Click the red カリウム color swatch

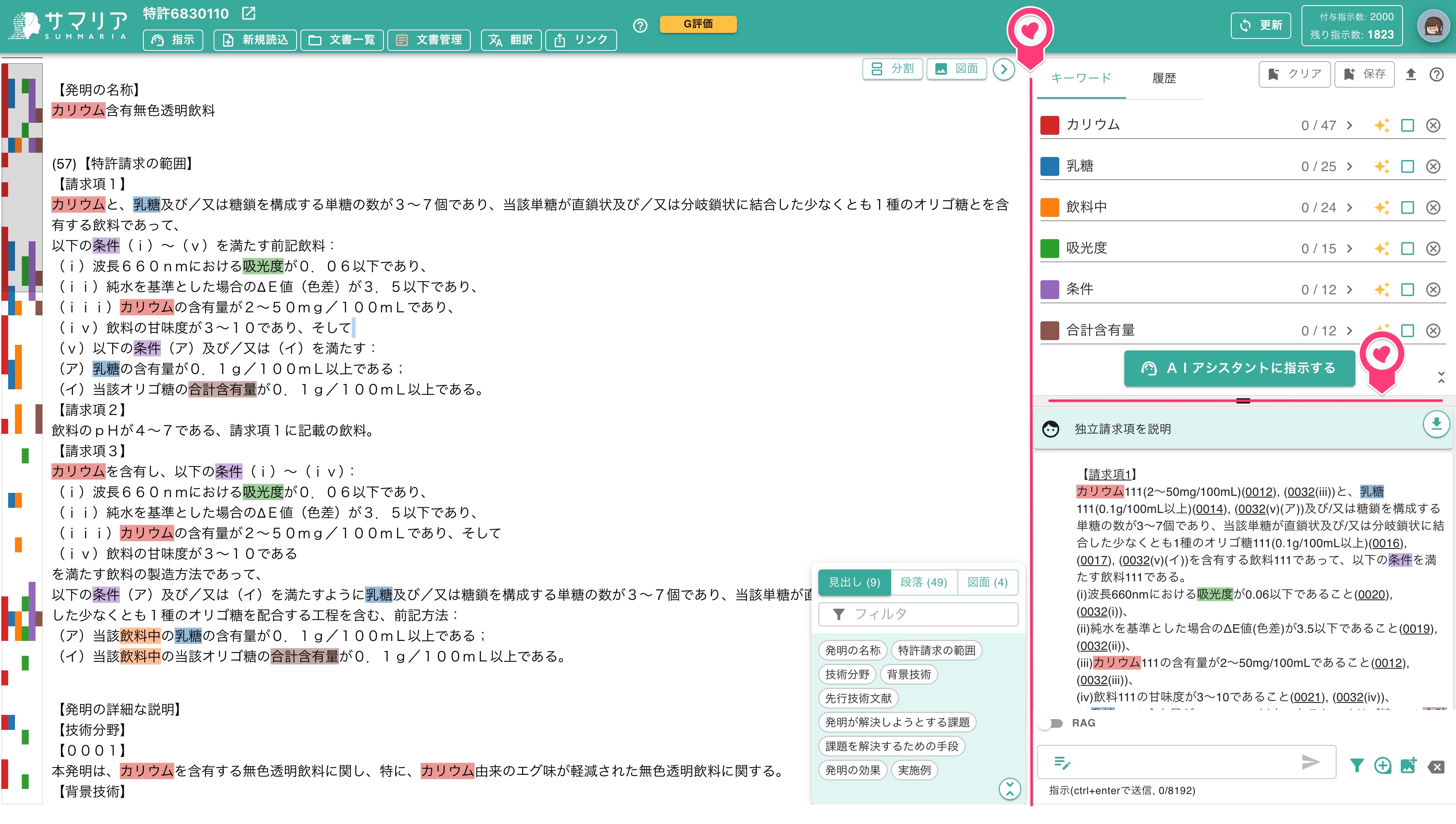point(1049,125)
